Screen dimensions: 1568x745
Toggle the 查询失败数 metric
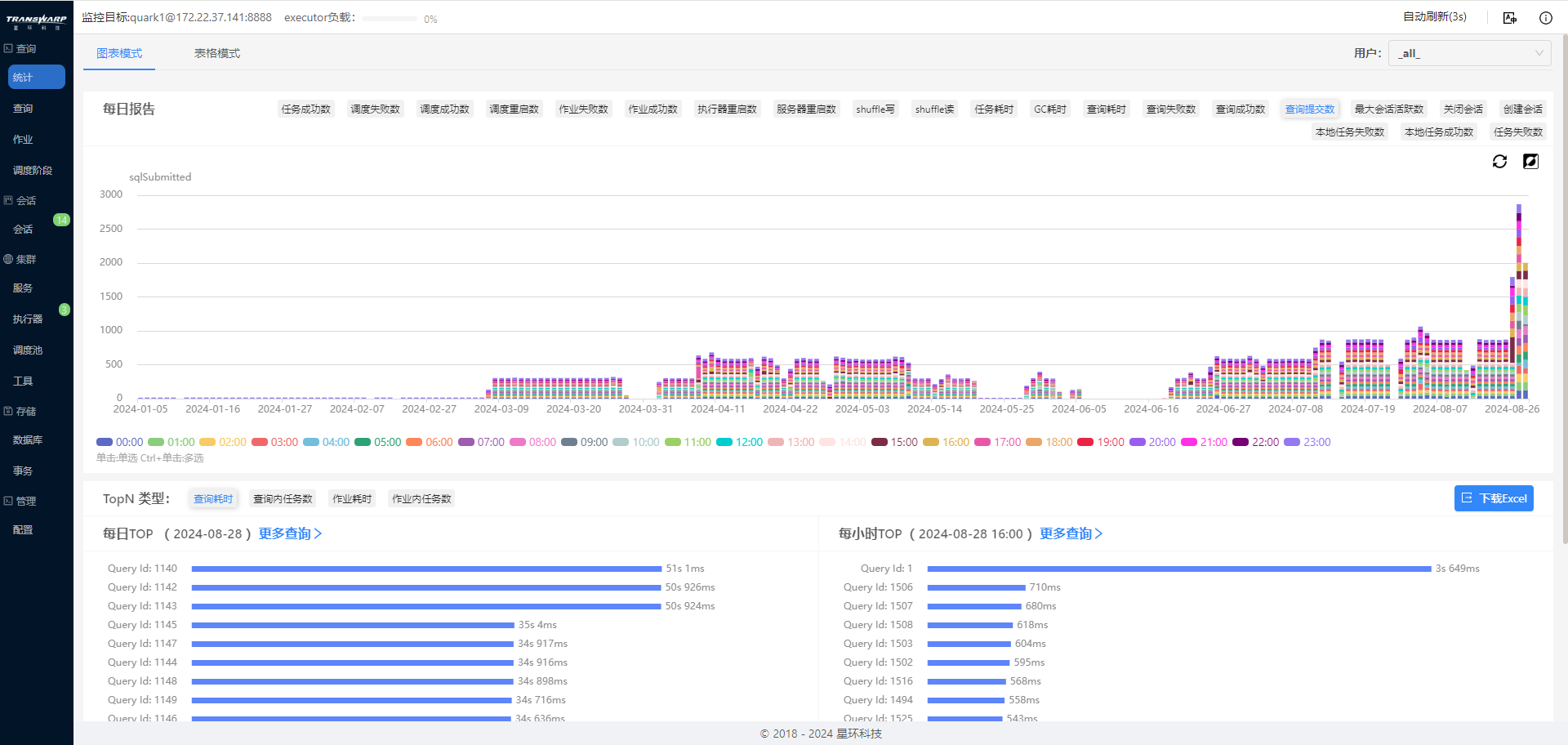pos(1171,109)
